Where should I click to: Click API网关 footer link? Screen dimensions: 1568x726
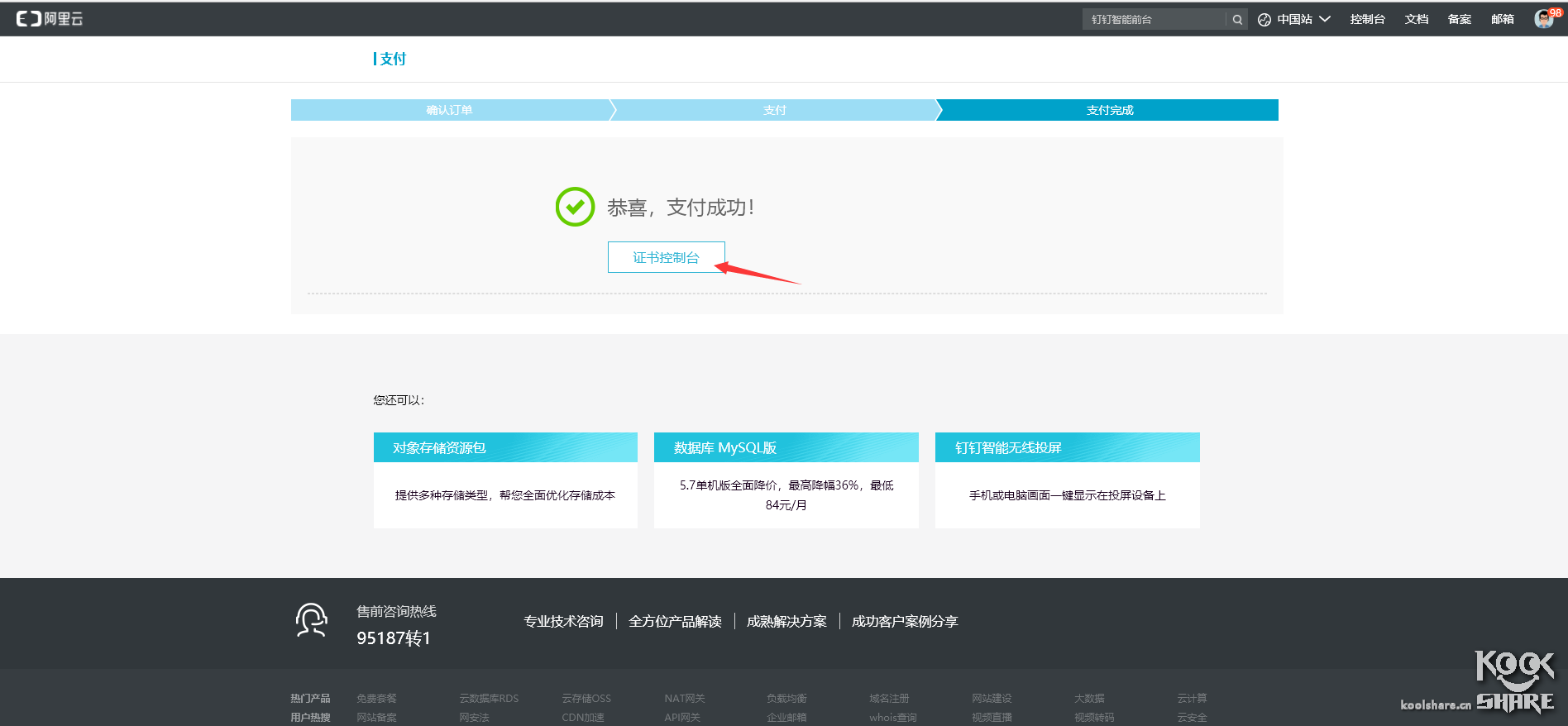click(682, 718)
